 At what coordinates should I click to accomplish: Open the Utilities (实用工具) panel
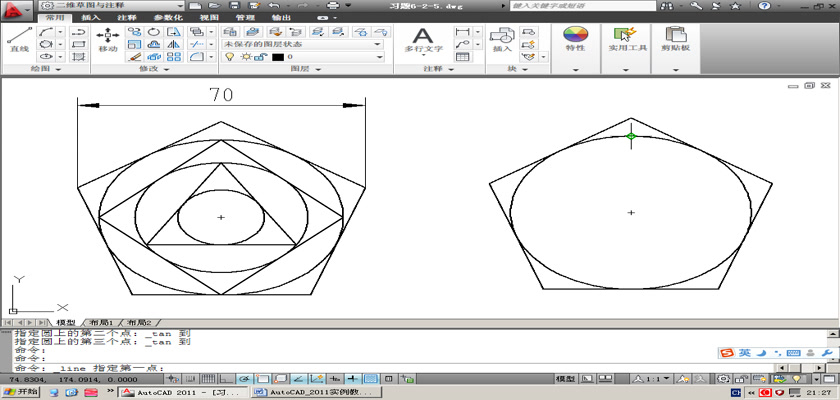[x=628, y=38]
